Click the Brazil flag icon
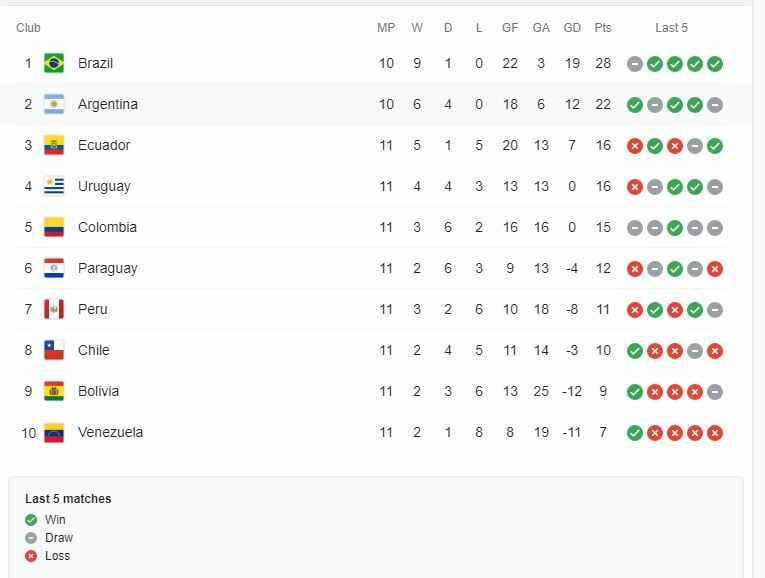The image size is (765, 578). click(x=54, y=63)
